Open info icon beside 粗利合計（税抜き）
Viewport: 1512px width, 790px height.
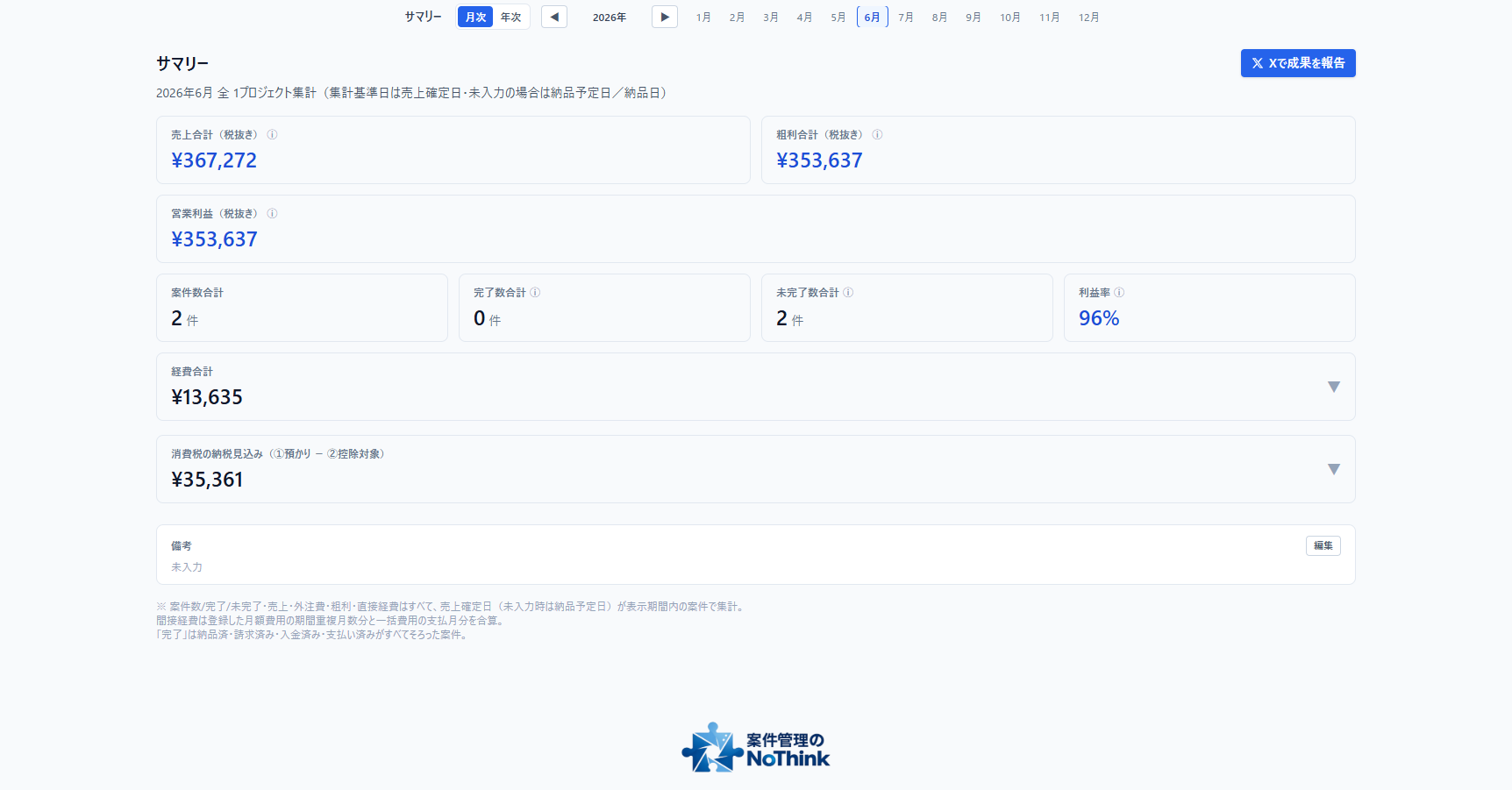877,135
